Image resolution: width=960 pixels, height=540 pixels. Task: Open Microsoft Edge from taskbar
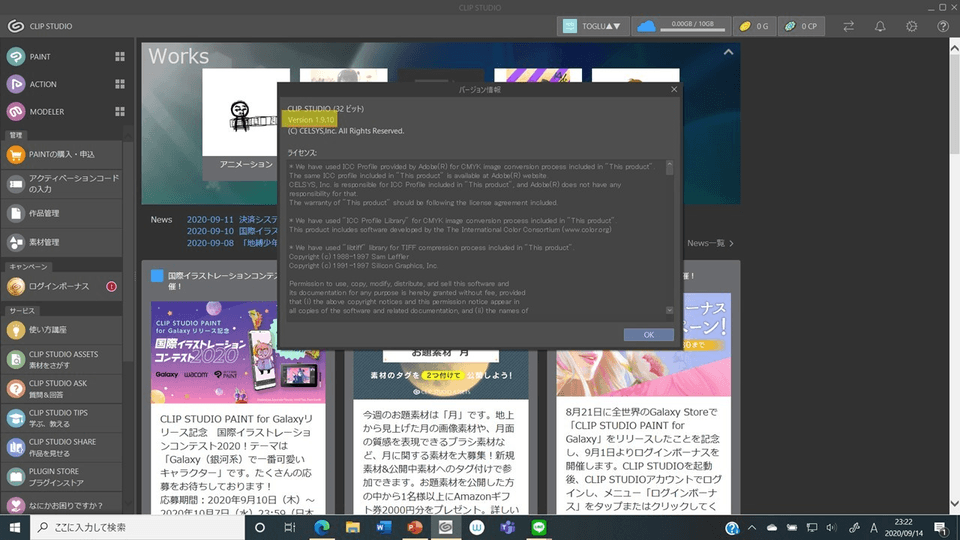(321, 527)
